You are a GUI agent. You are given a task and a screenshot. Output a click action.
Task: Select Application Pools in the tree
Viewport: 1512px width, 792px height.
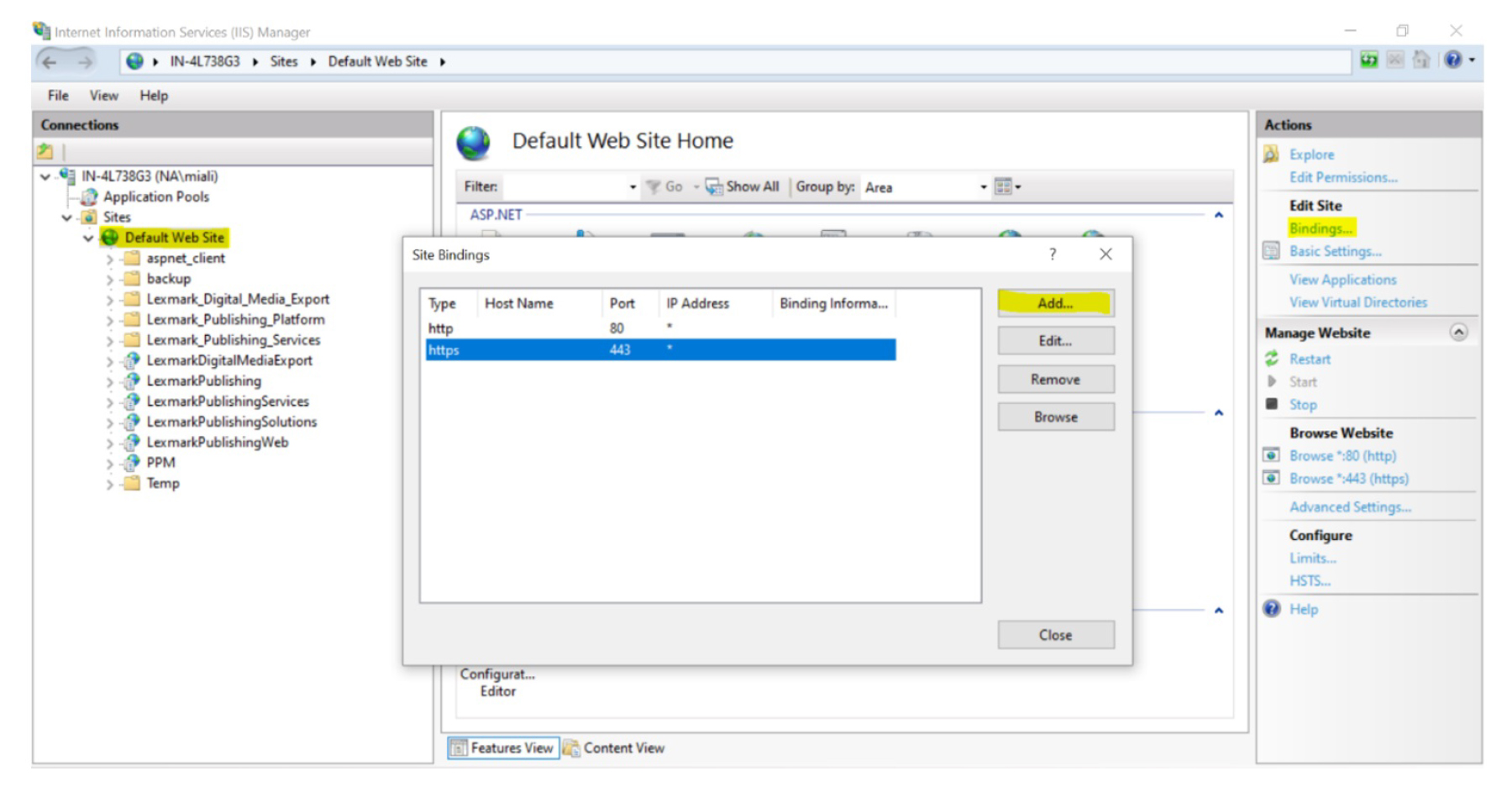pyautogui.click(x=156, y=197)
